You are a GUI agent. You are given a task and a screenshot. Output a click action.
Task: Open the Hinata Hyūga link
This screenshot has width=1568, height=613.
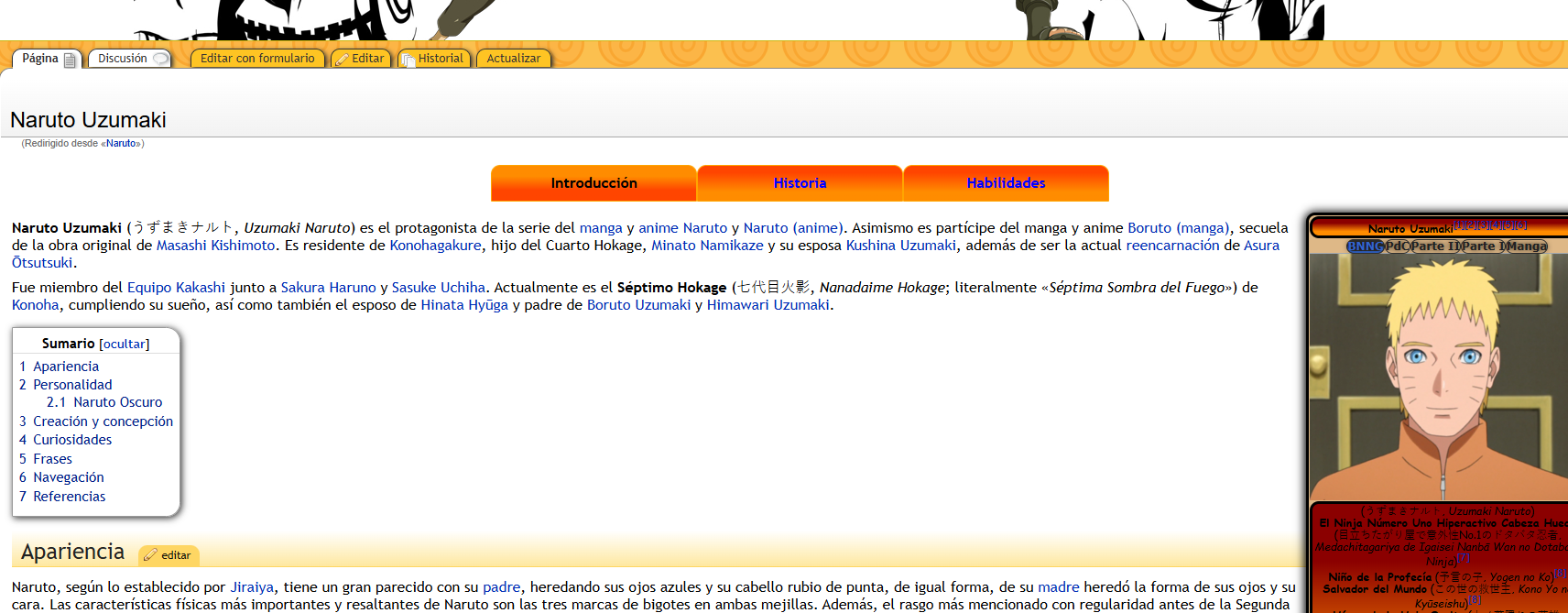(x=464, y=305)
